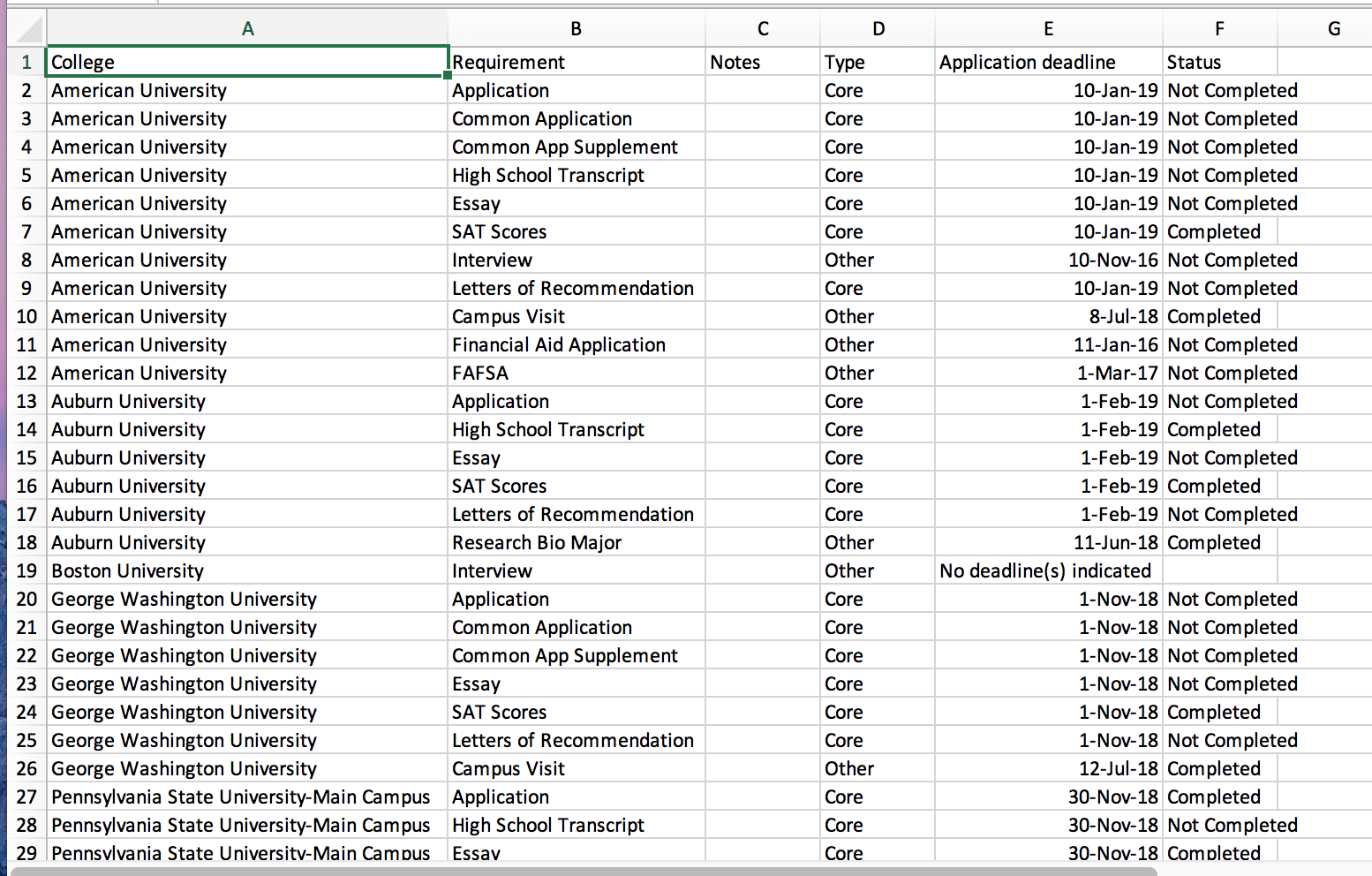The width and height of the screenshot is (1372, 876).
Task: Select column D header
Action: (x=878, y=29)
